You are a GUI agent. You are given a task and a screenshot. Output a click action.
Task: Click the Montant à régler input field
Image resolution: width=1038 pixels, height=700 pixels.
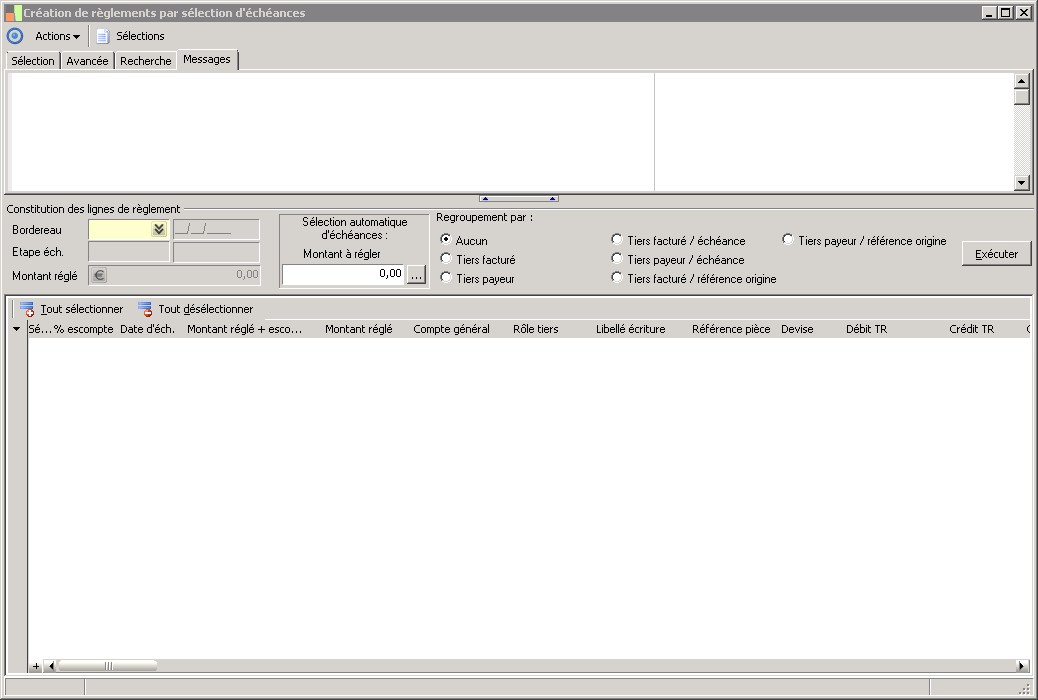343,274
